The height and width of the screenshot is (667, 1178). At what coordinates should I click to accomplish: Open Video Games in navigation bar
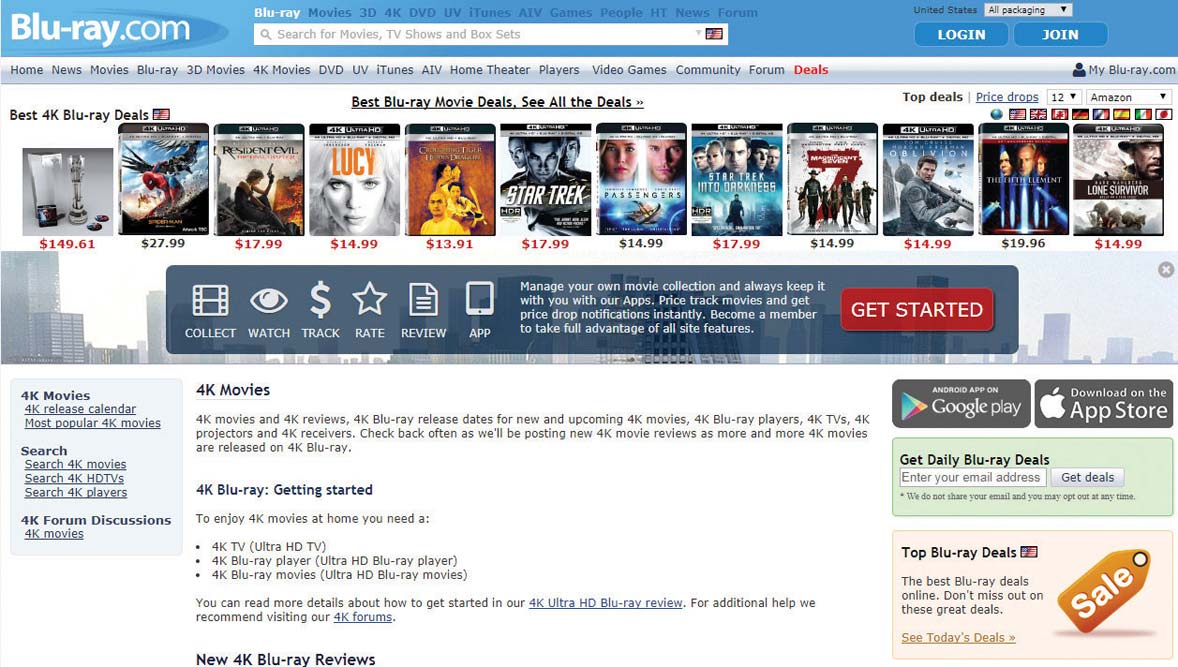pyautogui.click(x=629, y=70)
